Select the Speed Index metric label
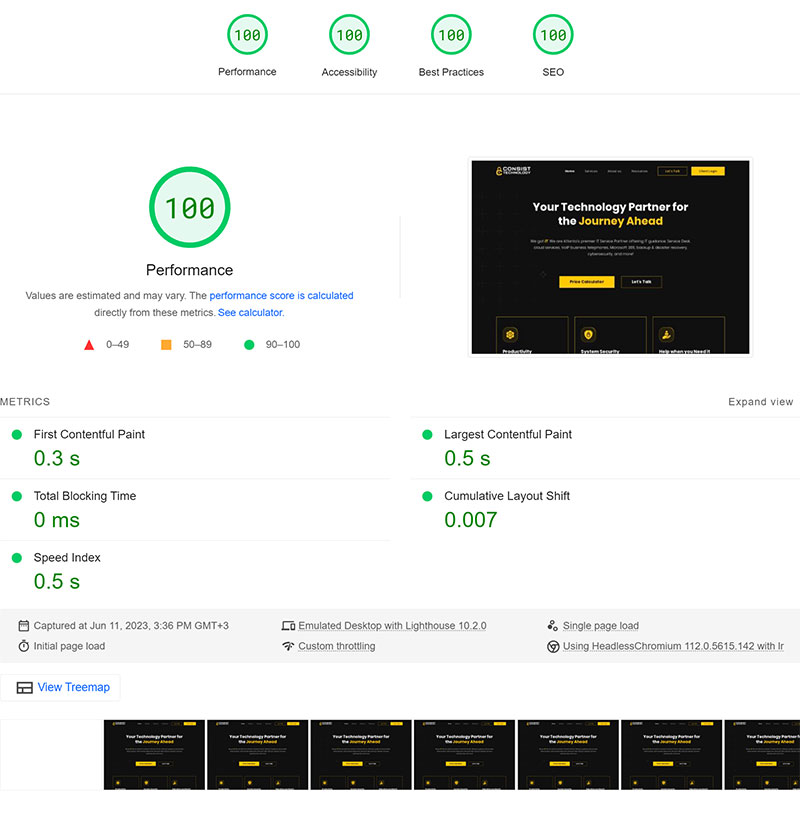This screenshot has width=800, height=830. click(x=67, y=557)
